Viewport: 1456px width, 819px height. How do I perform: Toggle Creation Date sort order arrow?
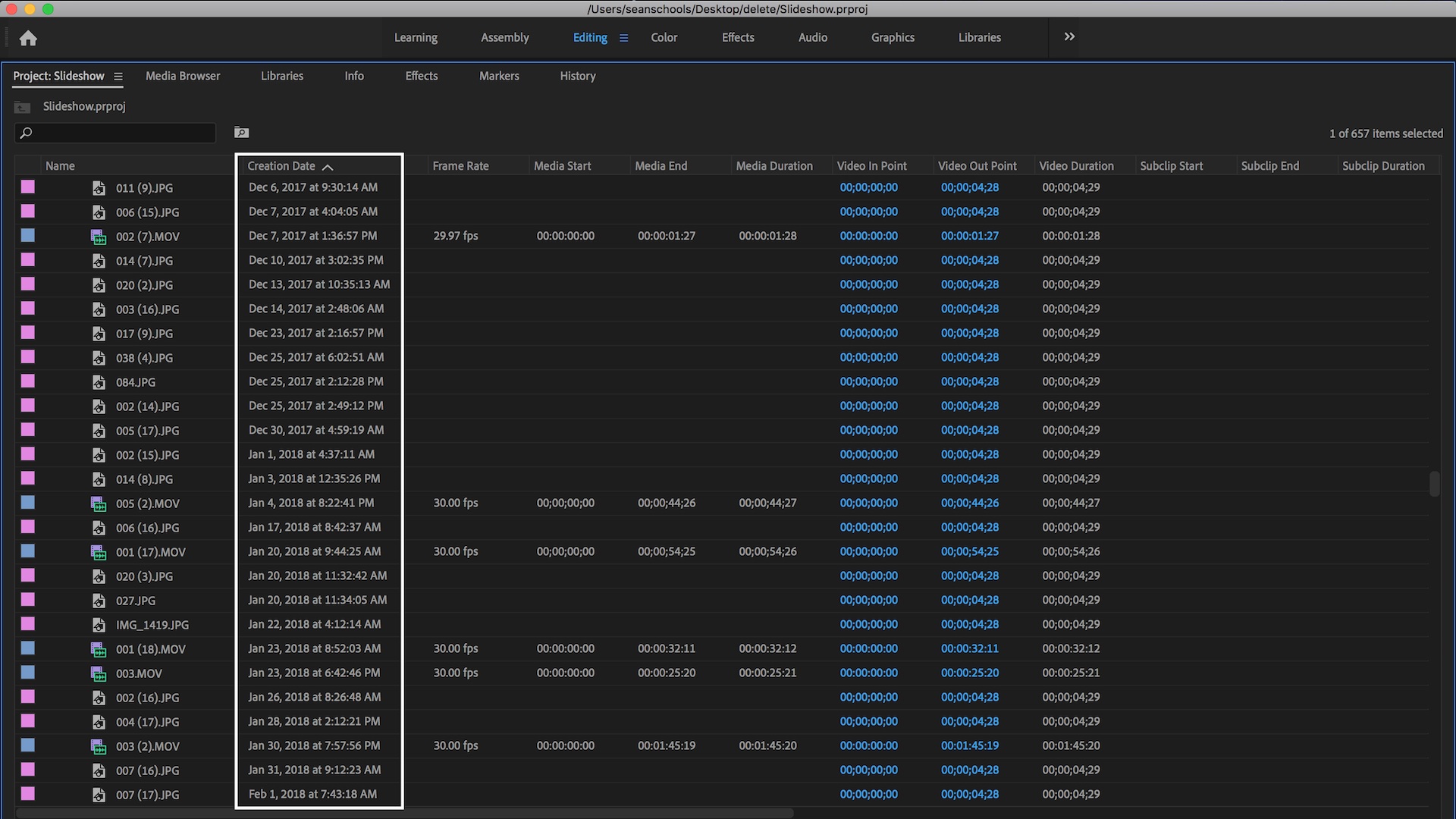(x=328, y=167)
